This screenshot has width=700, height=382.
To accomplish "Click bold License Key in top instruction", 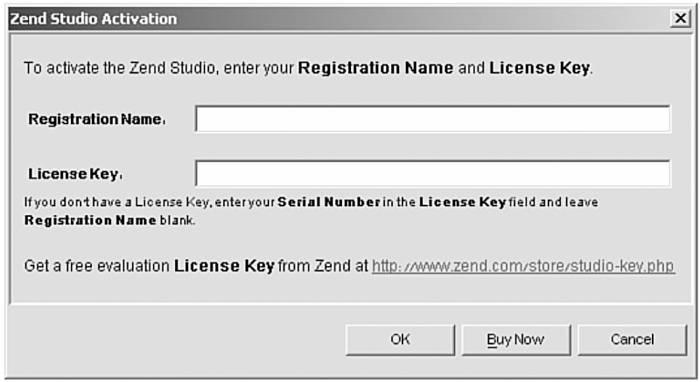I will point(540,68).
